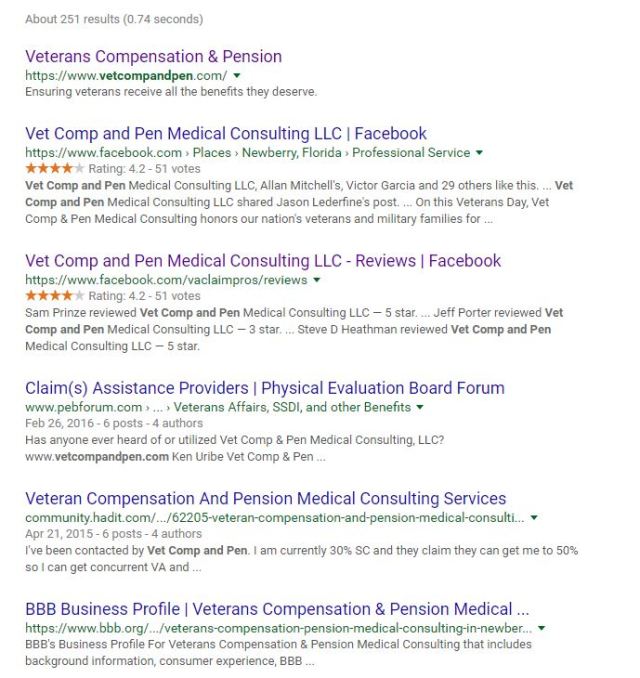The image size is (640, 678).
Task: Open the BBB Business Profile result
Action: (x=277, y=609)
